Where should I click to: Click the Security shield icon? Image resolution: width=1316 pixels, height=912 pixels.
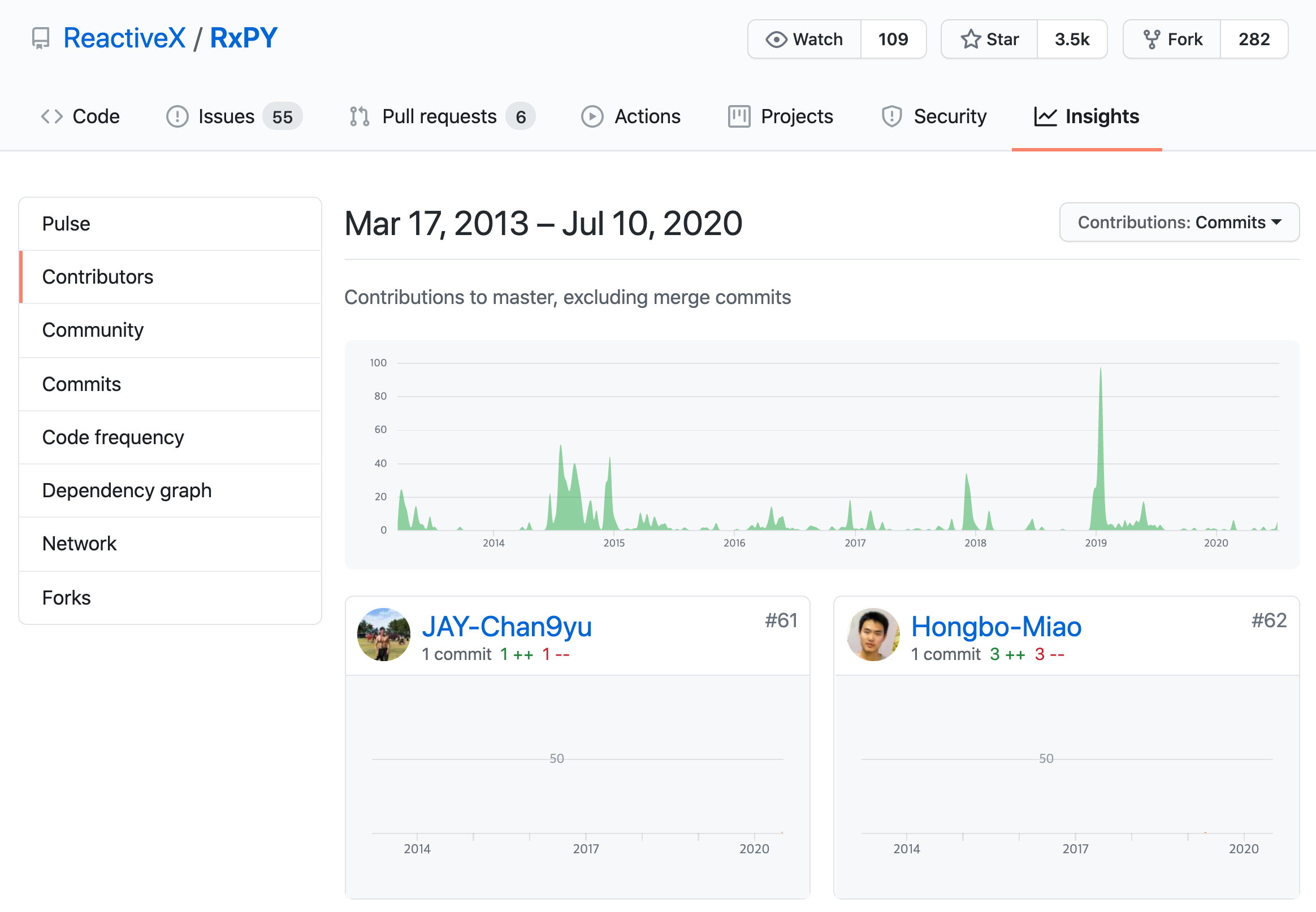(892, 116)
